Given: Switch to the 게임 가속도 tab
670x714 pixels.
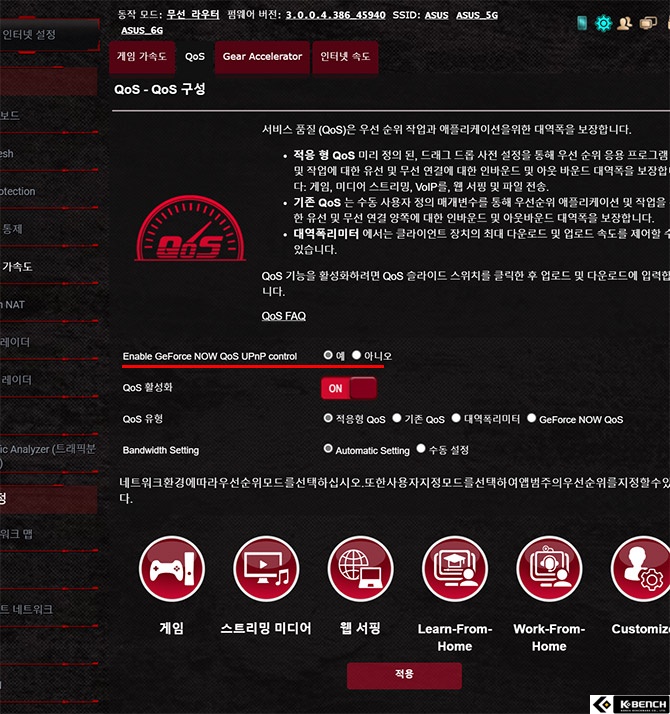Looking at the screenshot, I should [x=142, y=56].
